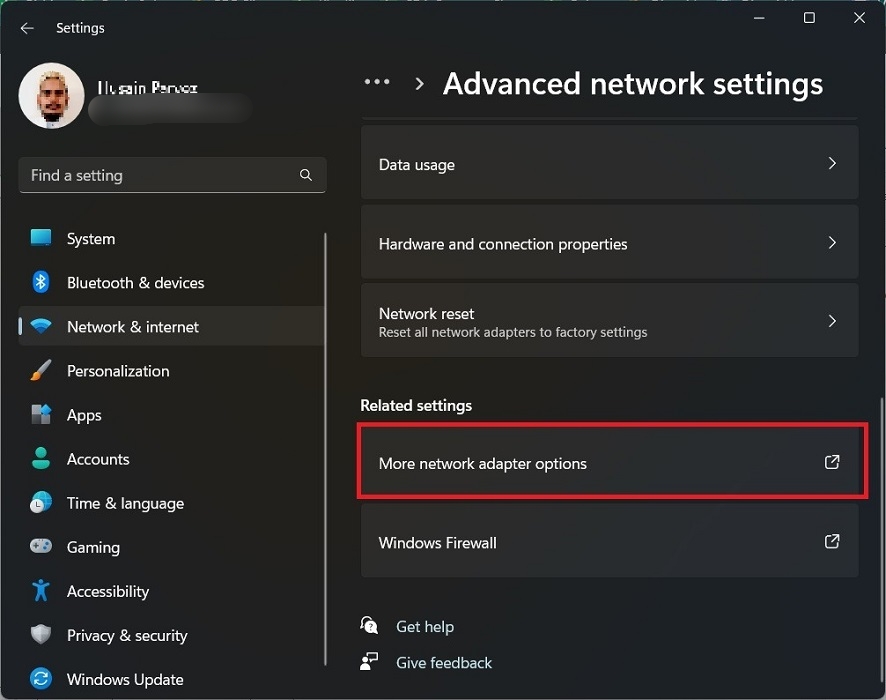Open Hardware and connection properties chevron
Screen dimensions: 886x700
[x=832, y=243]
